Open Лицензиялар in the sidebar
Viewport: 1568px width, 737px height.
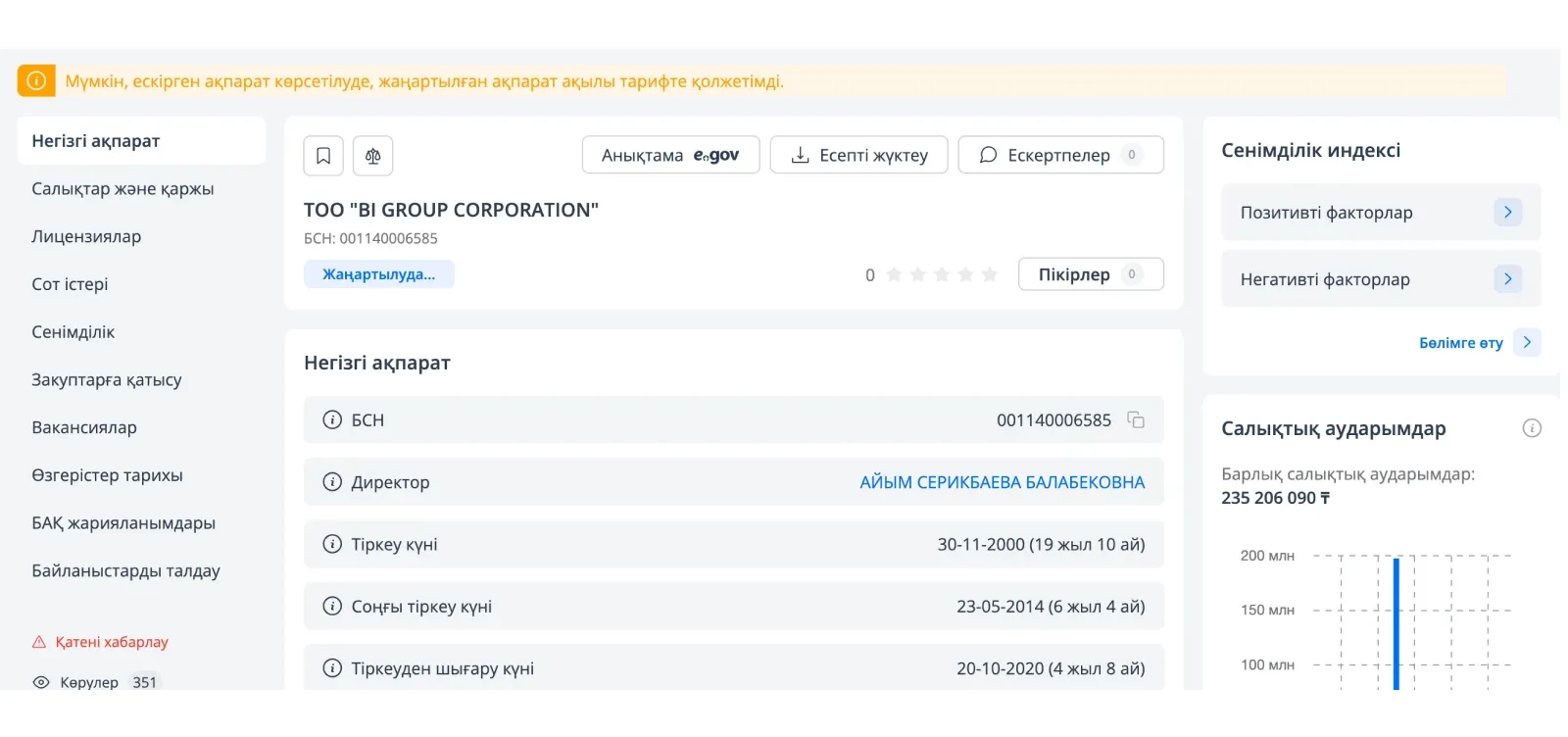86,236
